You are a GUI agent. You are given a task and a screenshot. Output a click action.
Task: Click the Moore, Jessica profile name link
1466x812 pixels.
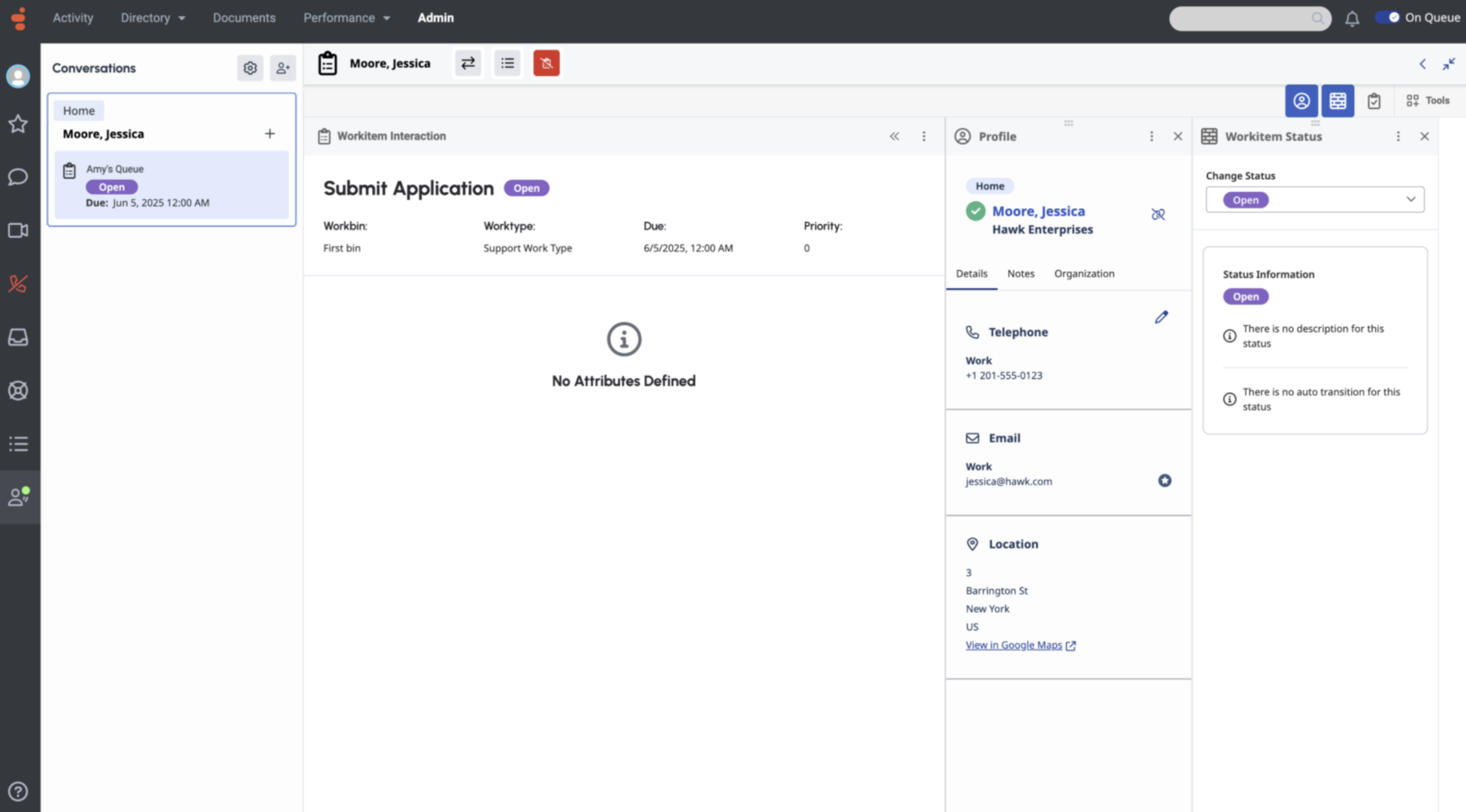point(1038,211)
